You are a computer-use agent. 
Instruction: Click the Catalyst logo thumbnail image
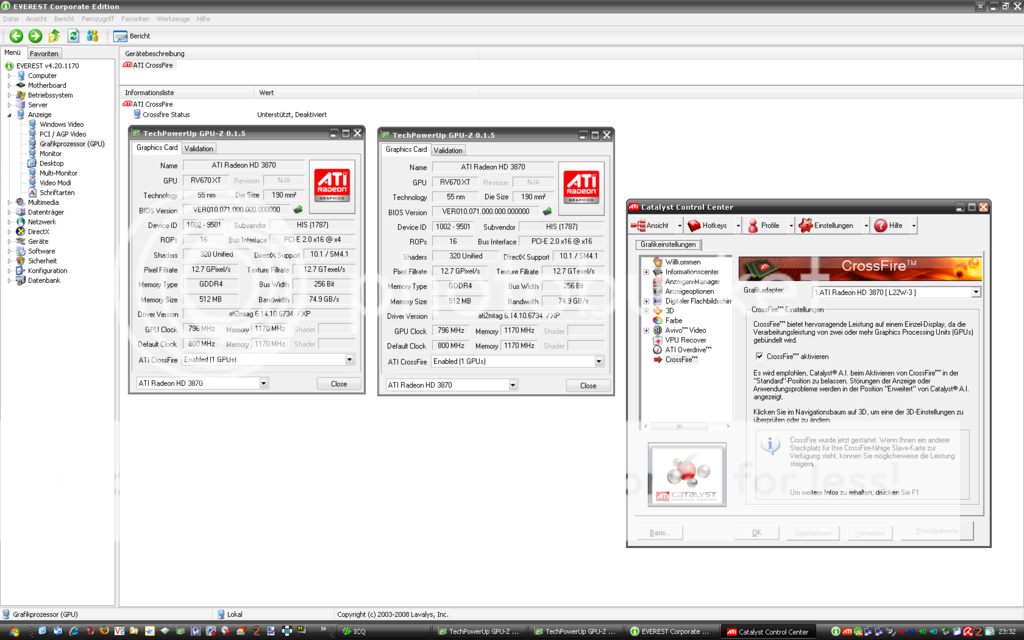pos(687,475)
